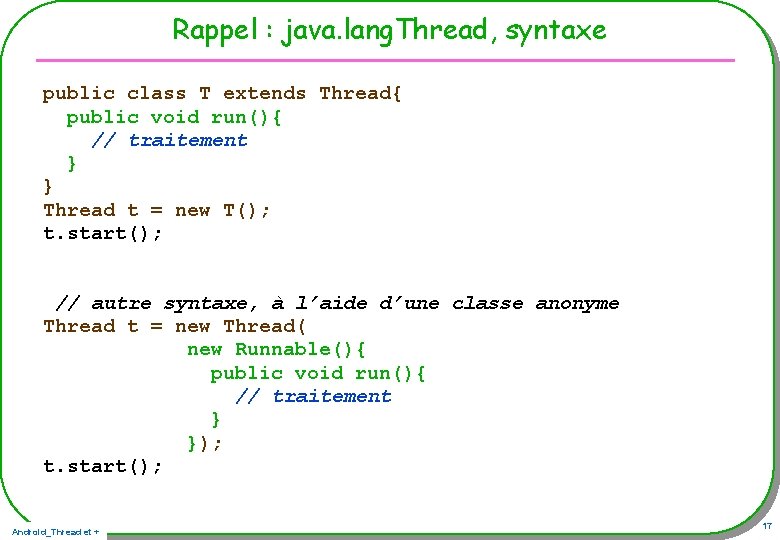Click the line 'Thread t = new T();'
Viewport: 780px width, 540px height.
point(156,210)
